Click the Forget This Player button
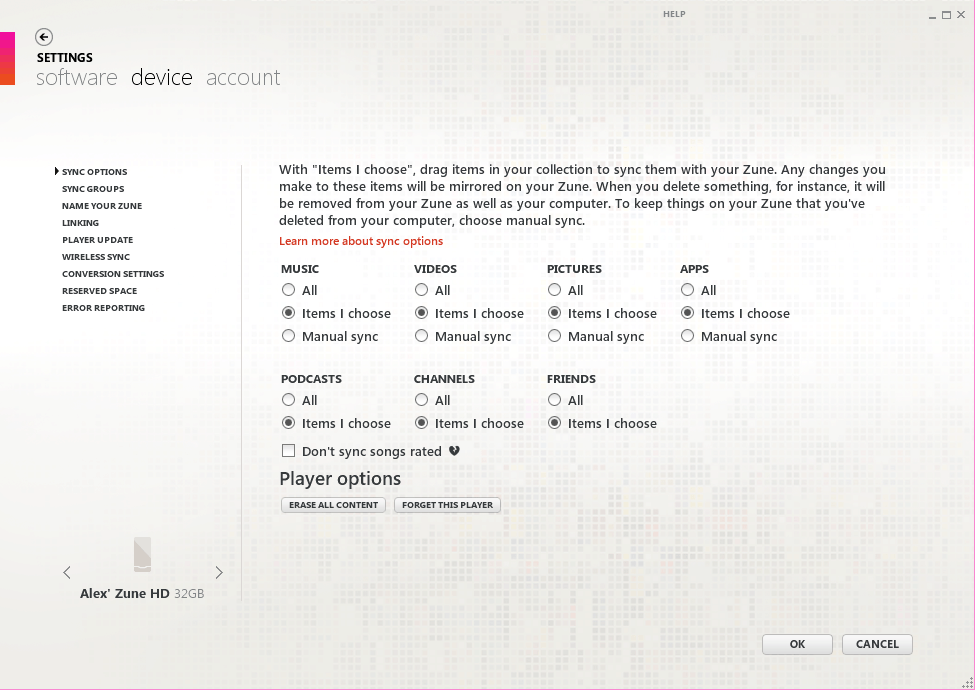975x690 pixels. [447, 505]
